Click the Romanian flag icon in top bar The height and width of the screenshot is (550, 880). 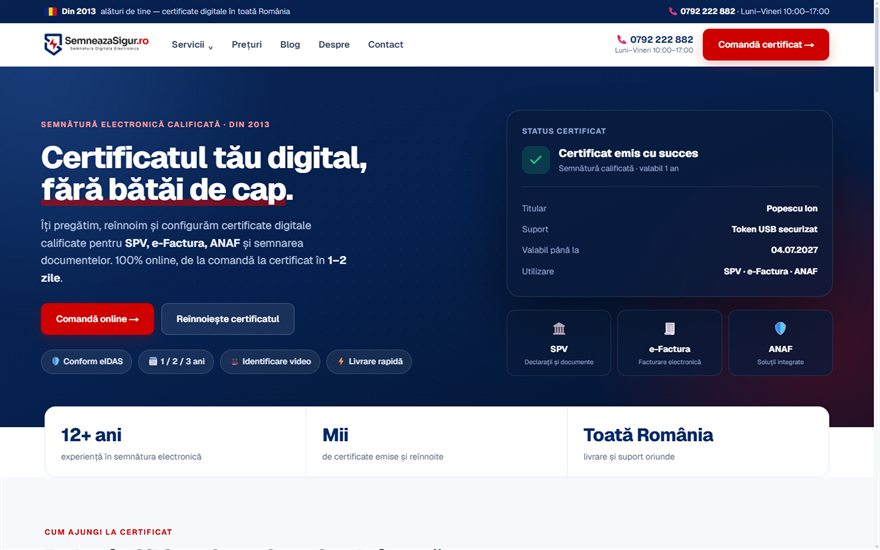pos(52,11)
